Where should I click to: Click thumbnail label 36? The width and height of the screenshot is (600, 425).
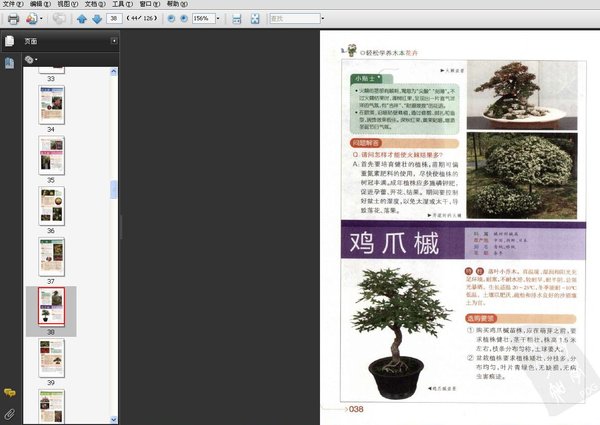[51, 231]
